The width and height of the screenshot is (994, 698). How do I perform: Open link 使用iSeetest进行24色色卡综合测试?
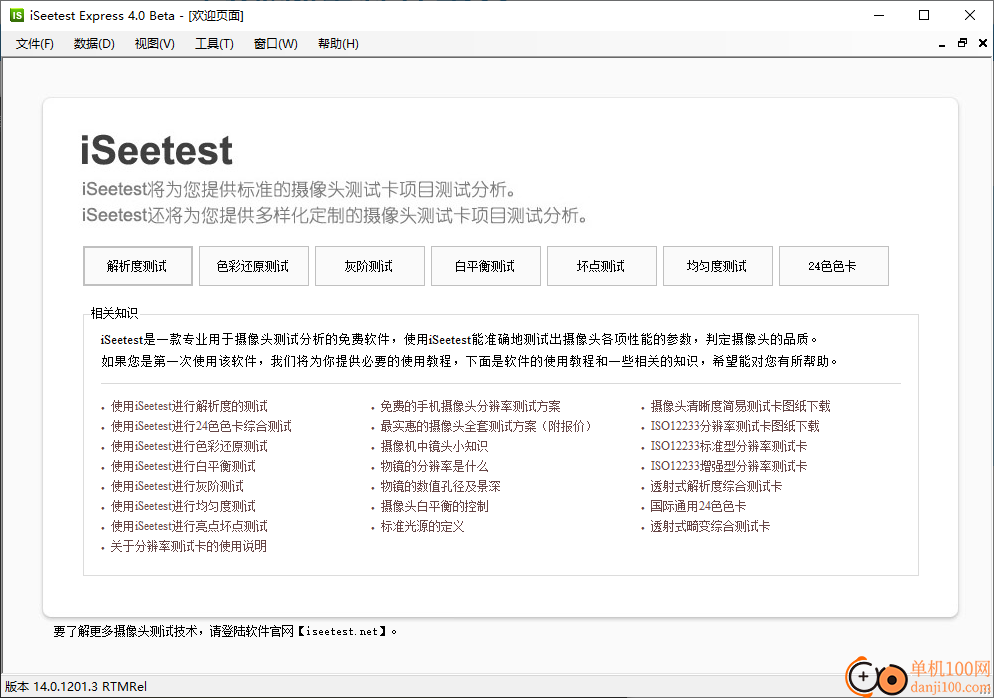point(201,426)
